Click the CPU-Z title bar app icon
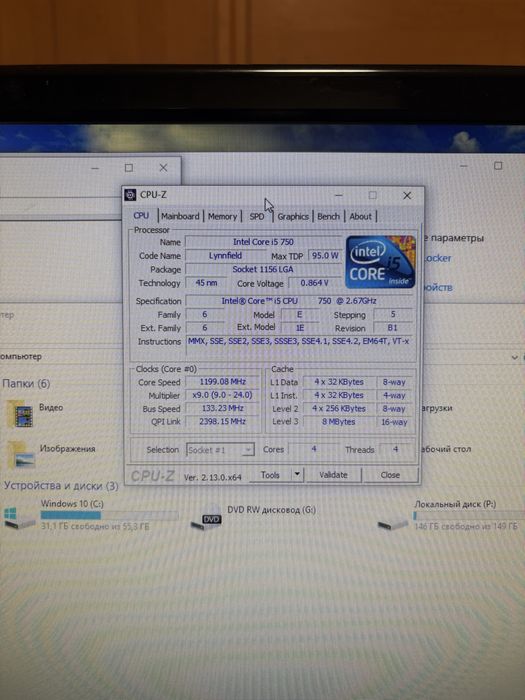 (x=130, y=195)
